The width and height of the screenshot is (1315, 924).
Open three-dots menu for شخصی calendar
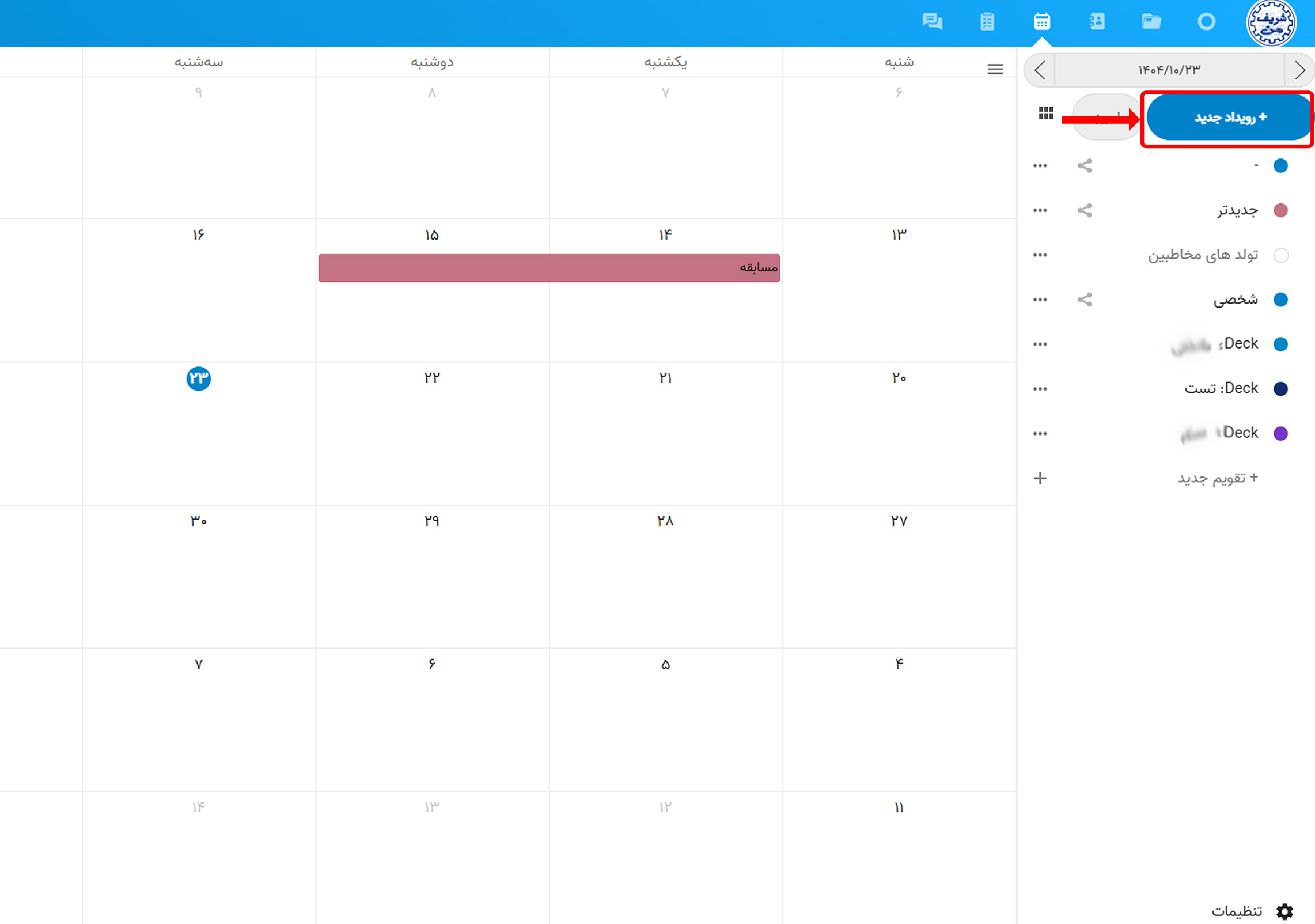(1040, 300)
